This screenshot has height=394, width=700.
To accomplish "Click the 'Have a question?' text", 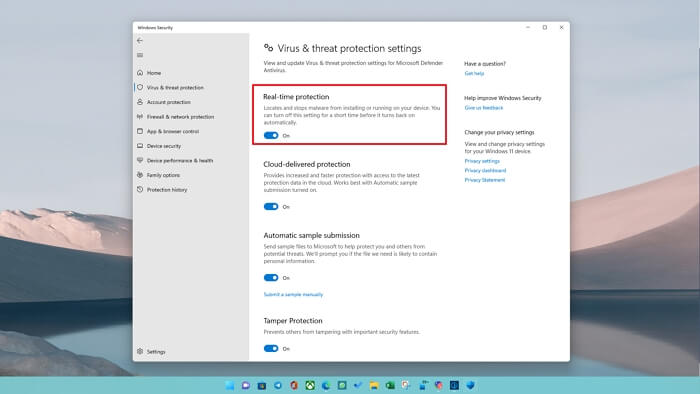I will coord(485,64).
